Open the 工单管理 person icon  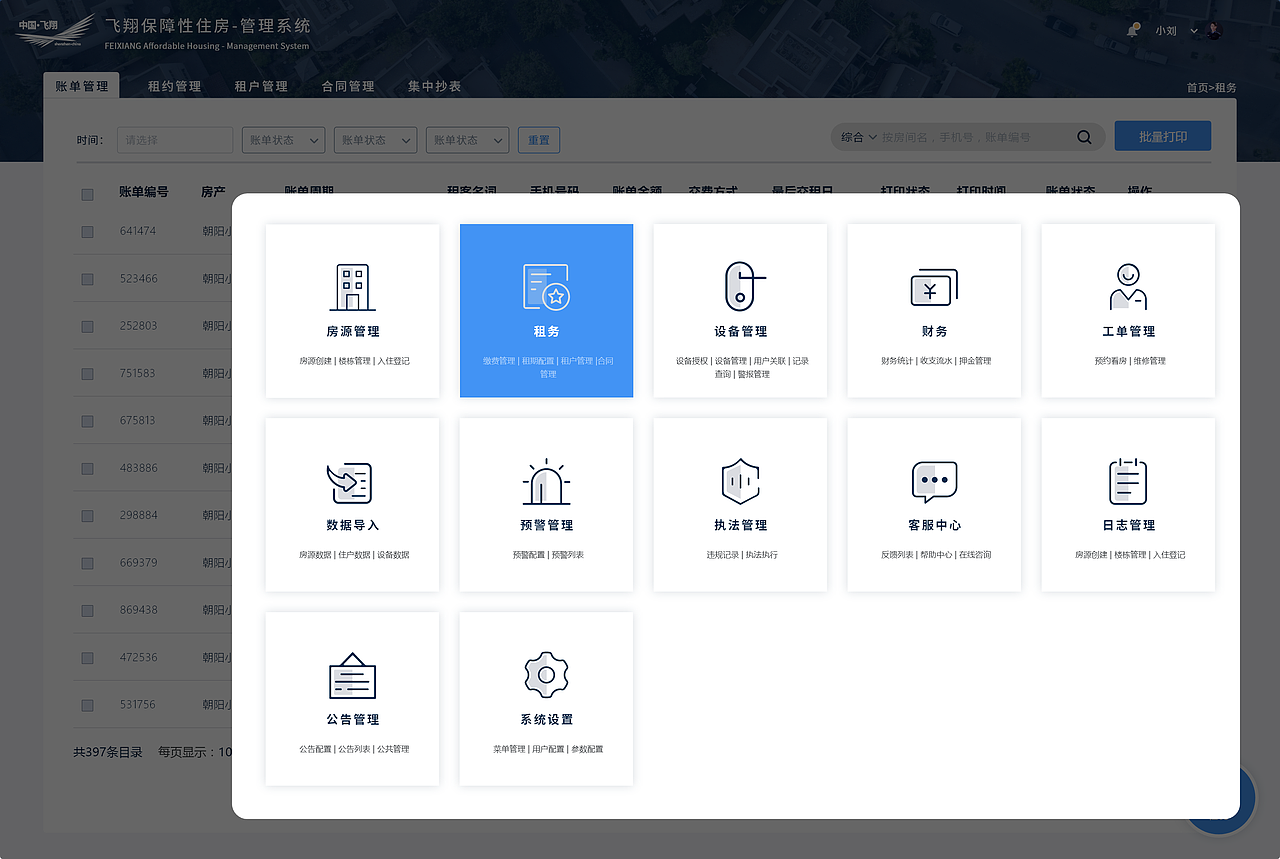pos(1128,287)
